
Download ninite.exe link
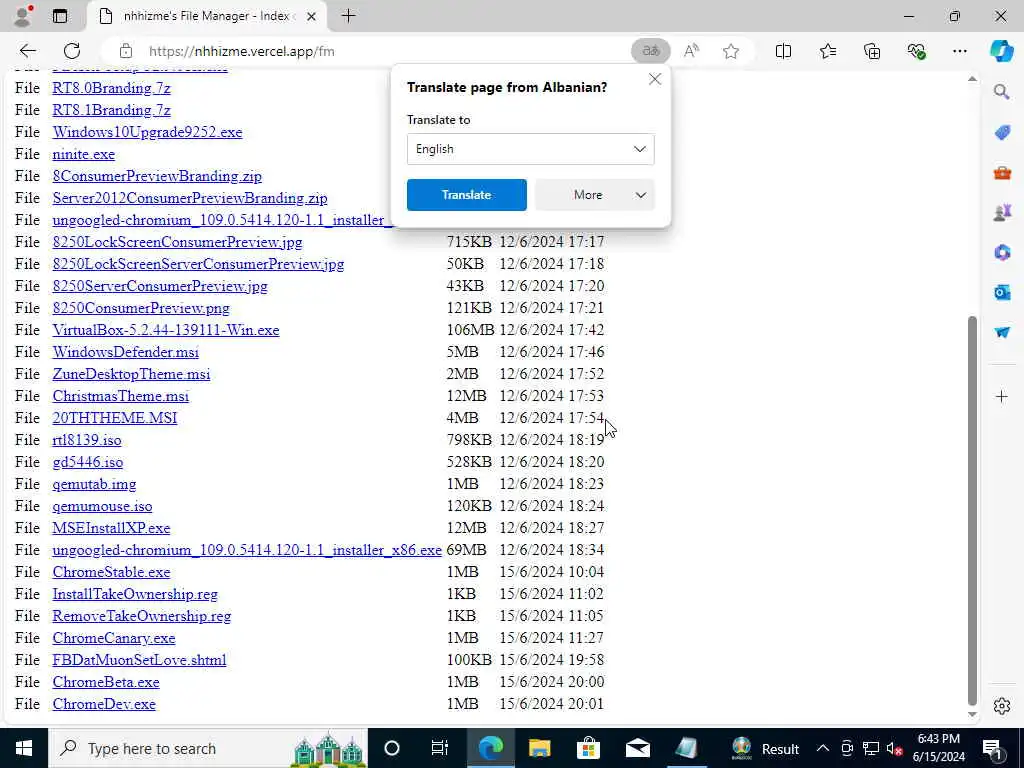[84, 154]
